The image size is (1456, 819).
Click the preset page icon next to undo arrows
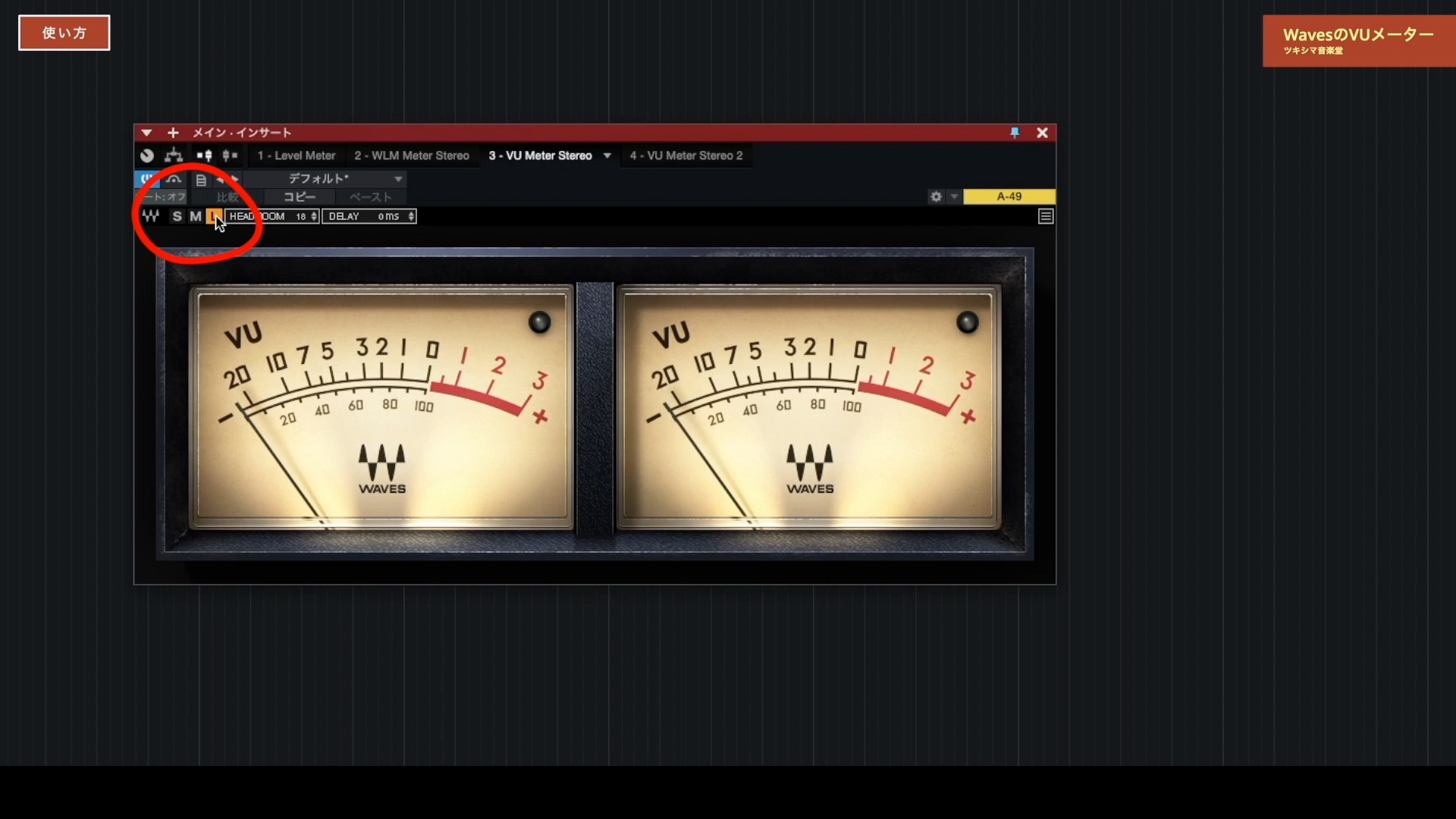tap(201, 180)
